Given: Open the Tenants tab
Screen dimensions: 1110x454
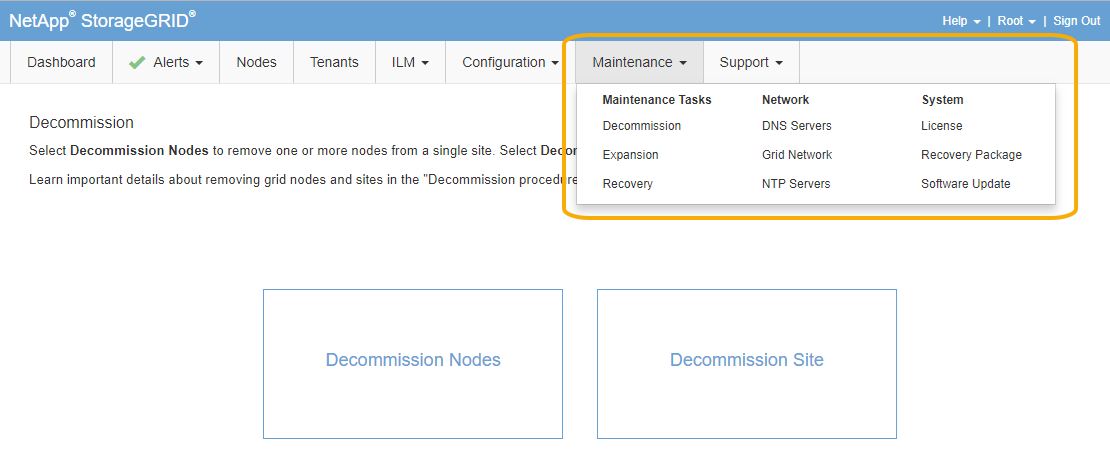Looking at the screenshot, I should (334, 62).
